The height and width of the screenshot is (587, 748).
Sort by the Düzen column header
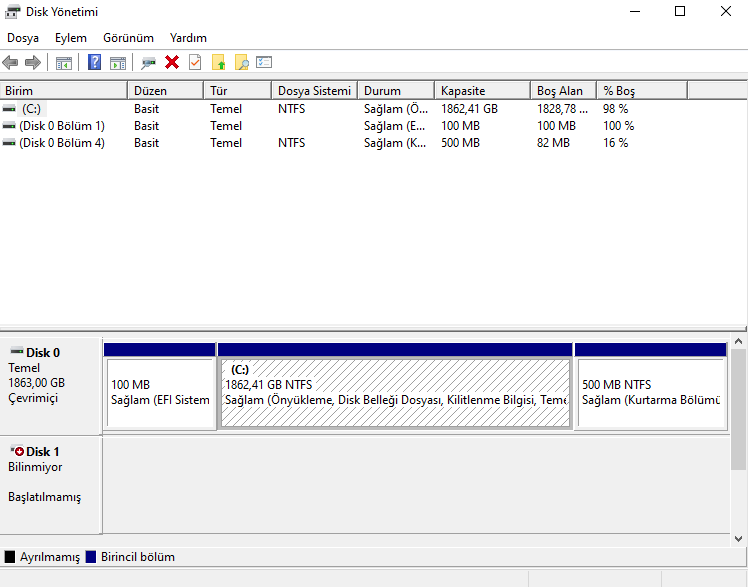[x=166, y=91]
